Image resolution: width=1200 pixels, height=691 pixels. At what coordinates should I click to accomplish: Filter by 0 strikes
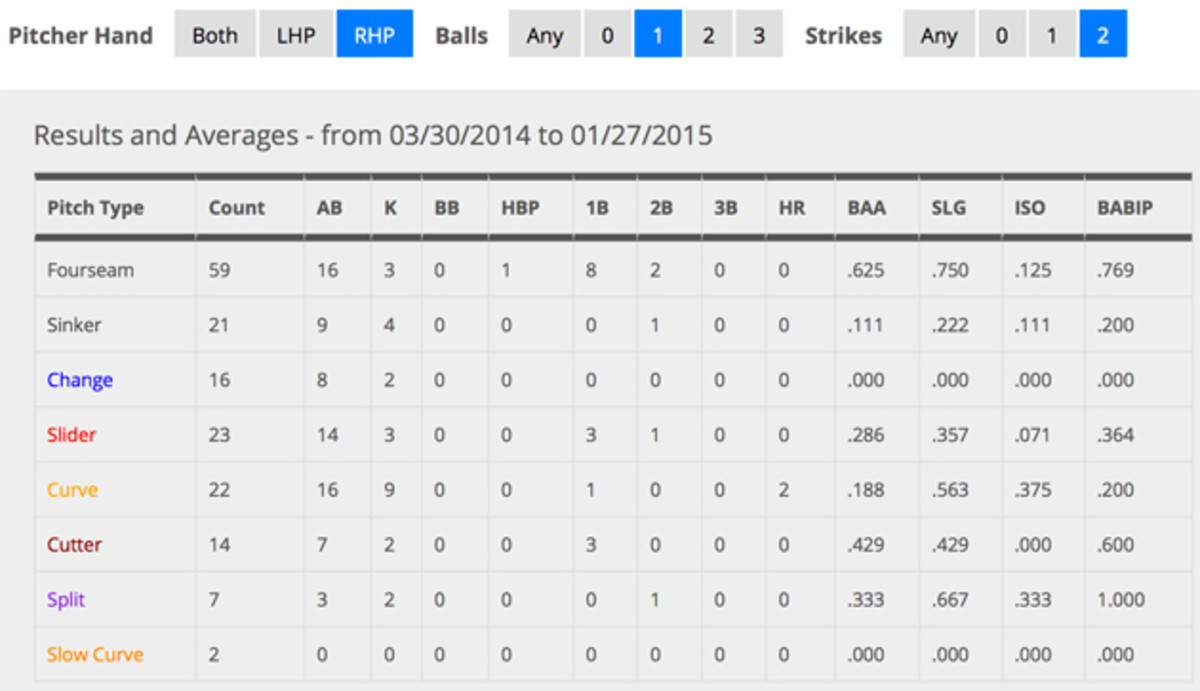tap(1000, 34)
